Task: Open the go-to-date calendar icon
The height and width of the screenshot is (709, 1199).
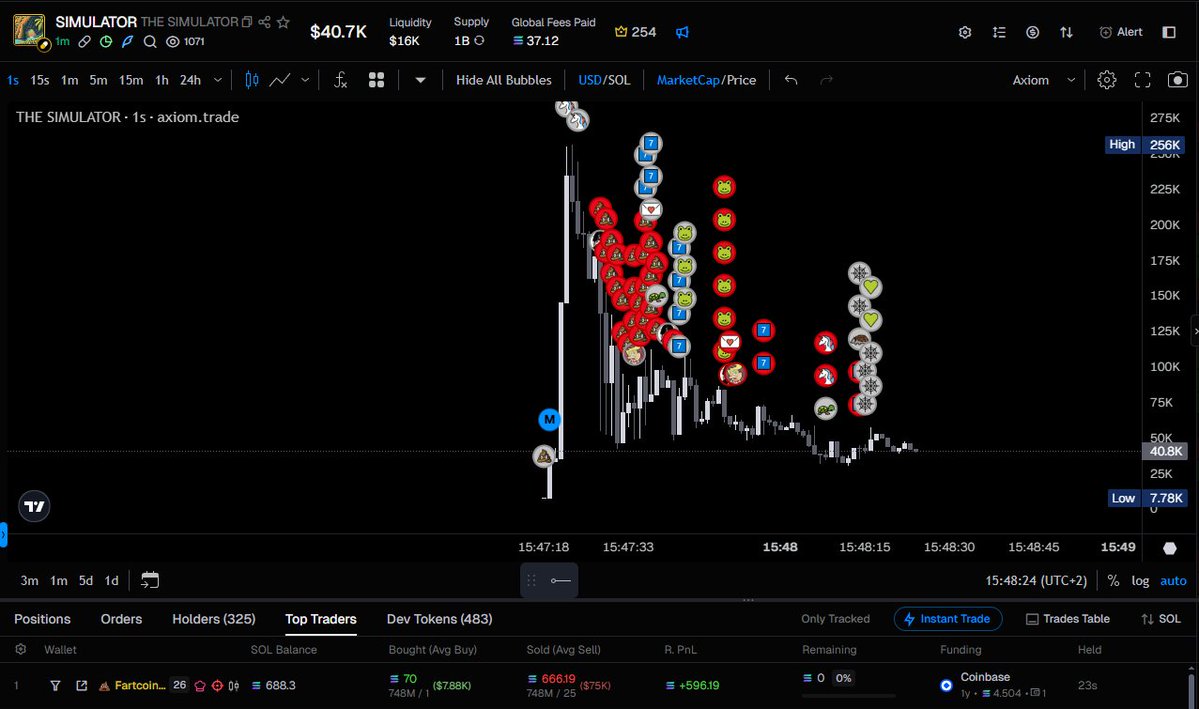Action: tap(150, 581)
